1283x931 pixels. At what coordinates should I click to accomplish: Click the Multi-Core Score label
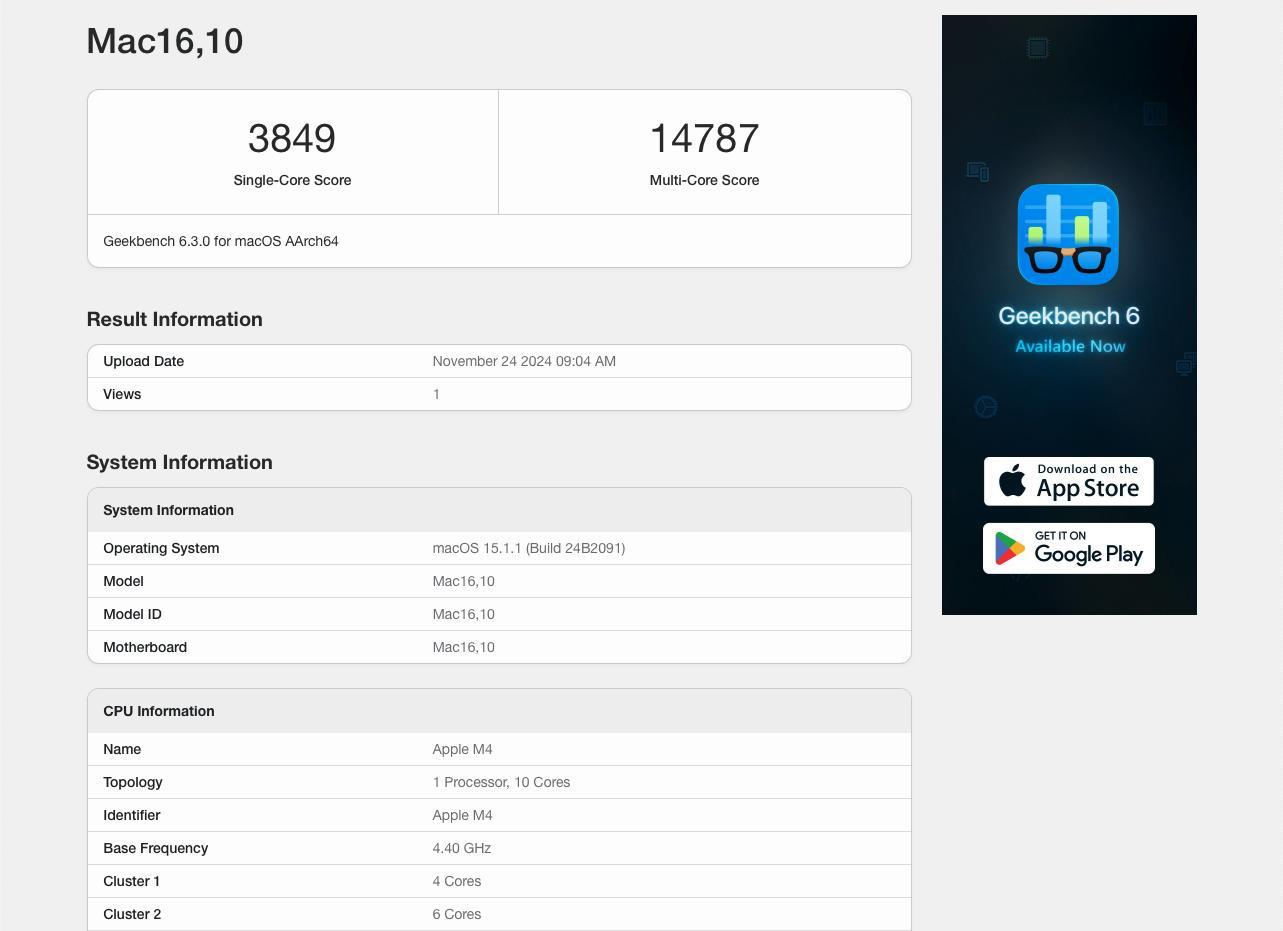[704, 180]
